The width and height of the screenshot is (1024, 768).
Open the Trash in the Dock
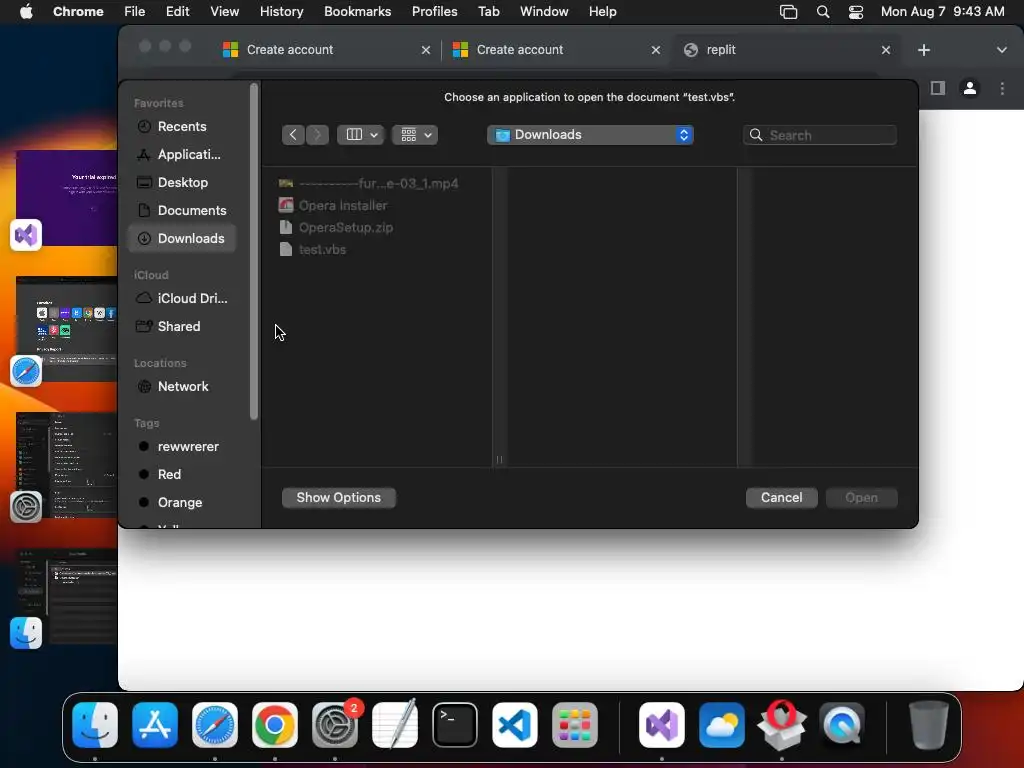[929, 725]
